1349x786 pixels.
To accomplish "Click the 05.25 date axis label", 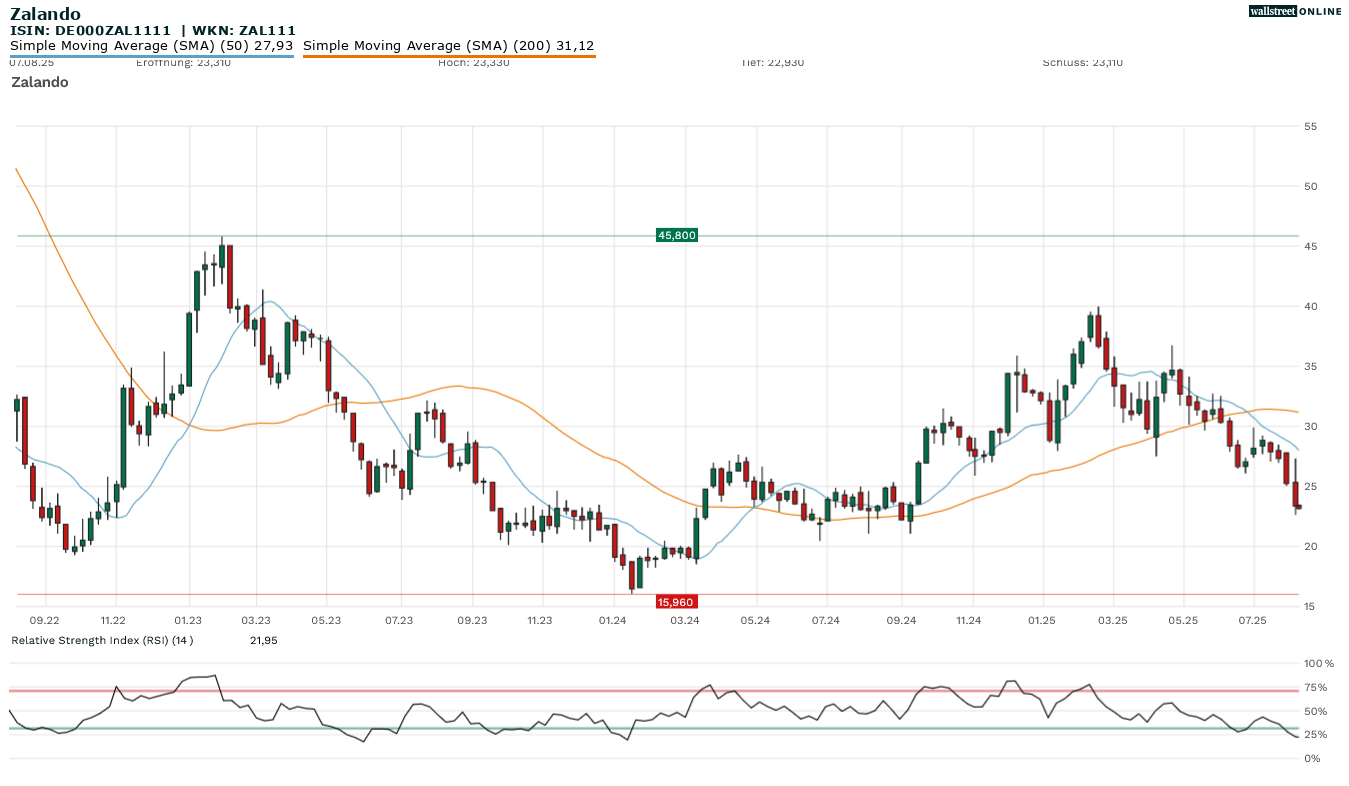I will point(1182,621).
